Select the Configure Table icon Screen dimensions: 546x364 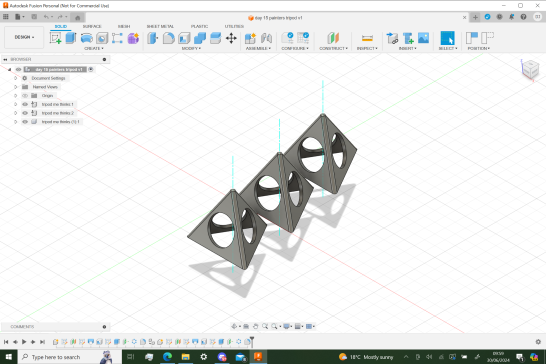[x=303, y=38]
